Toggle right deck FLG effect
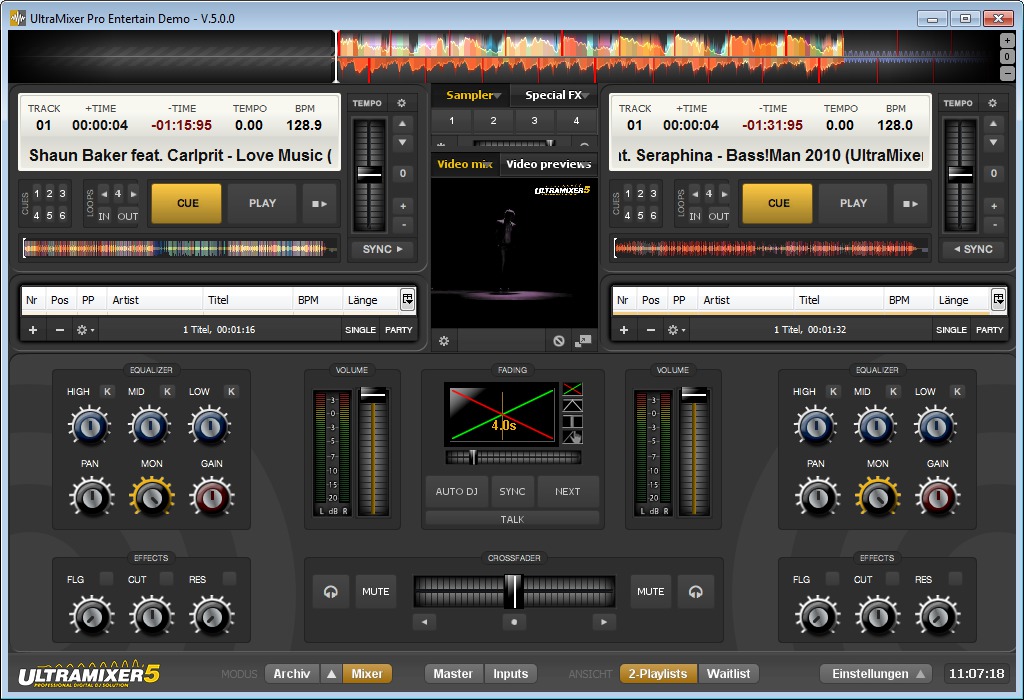The image size is (1024, 700). (x=832, y=579)
